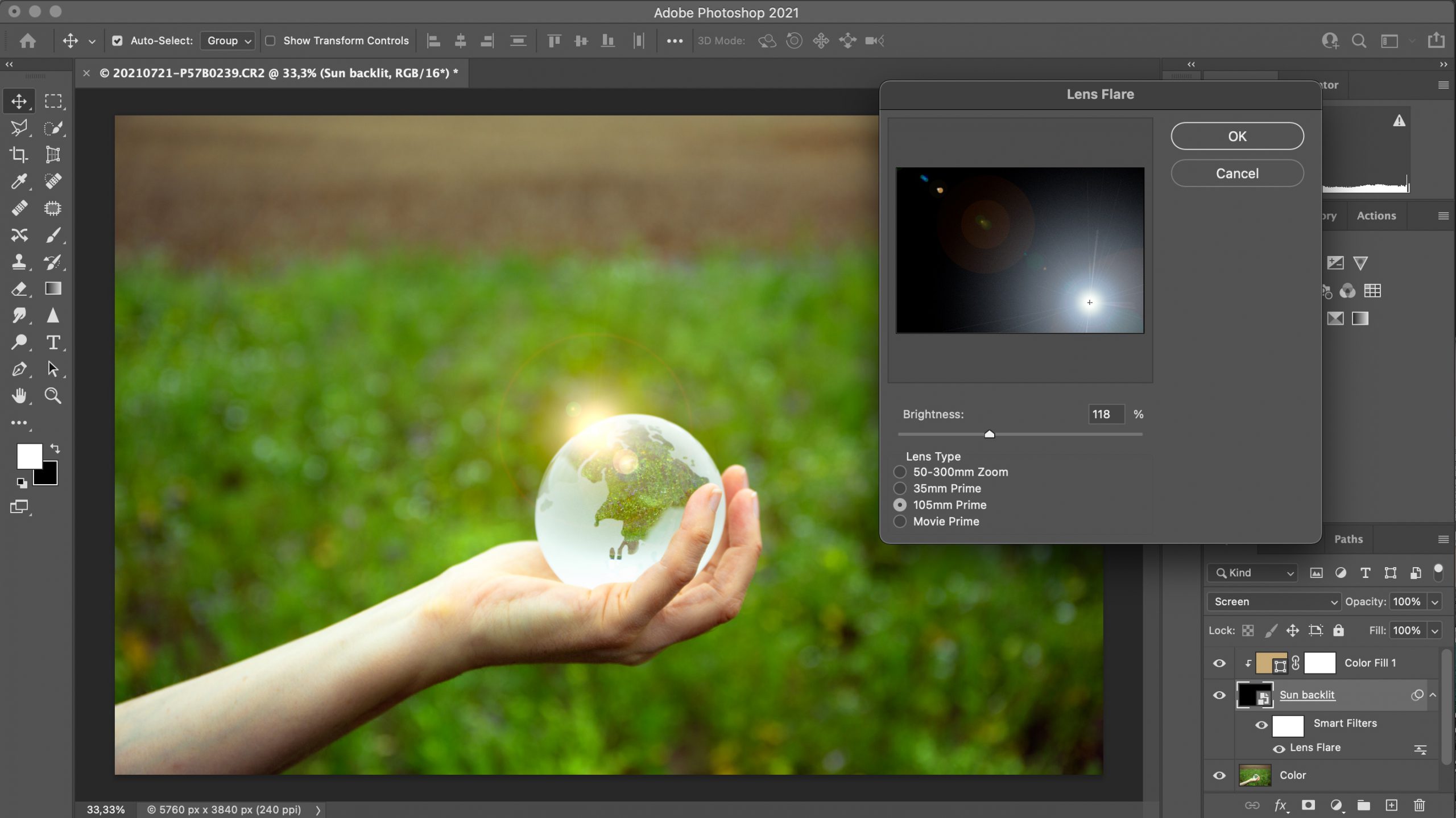
Task: Confirm Lens Flare with OK button
Action: point(1236,136)
